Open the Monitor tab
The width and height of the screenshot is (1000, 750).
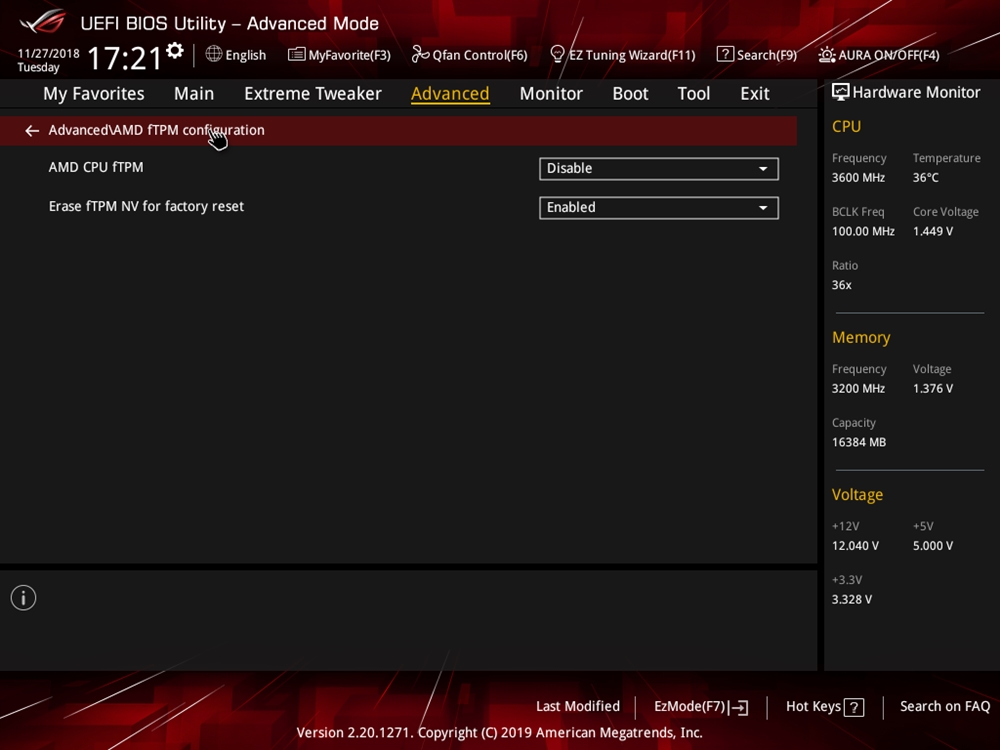click(x=551, y=94)
